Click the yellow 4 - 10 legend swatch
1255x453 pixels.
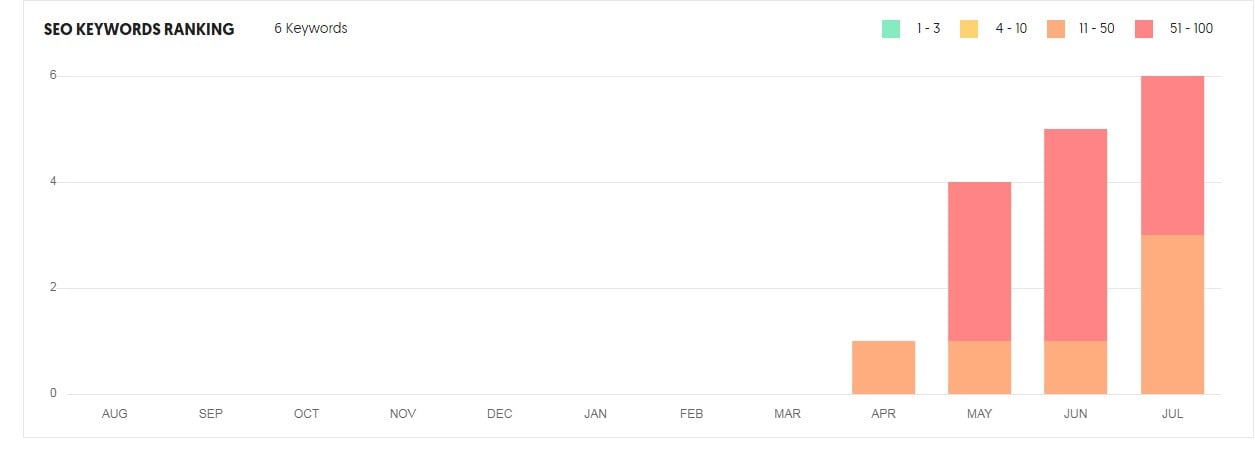point(969,29)
